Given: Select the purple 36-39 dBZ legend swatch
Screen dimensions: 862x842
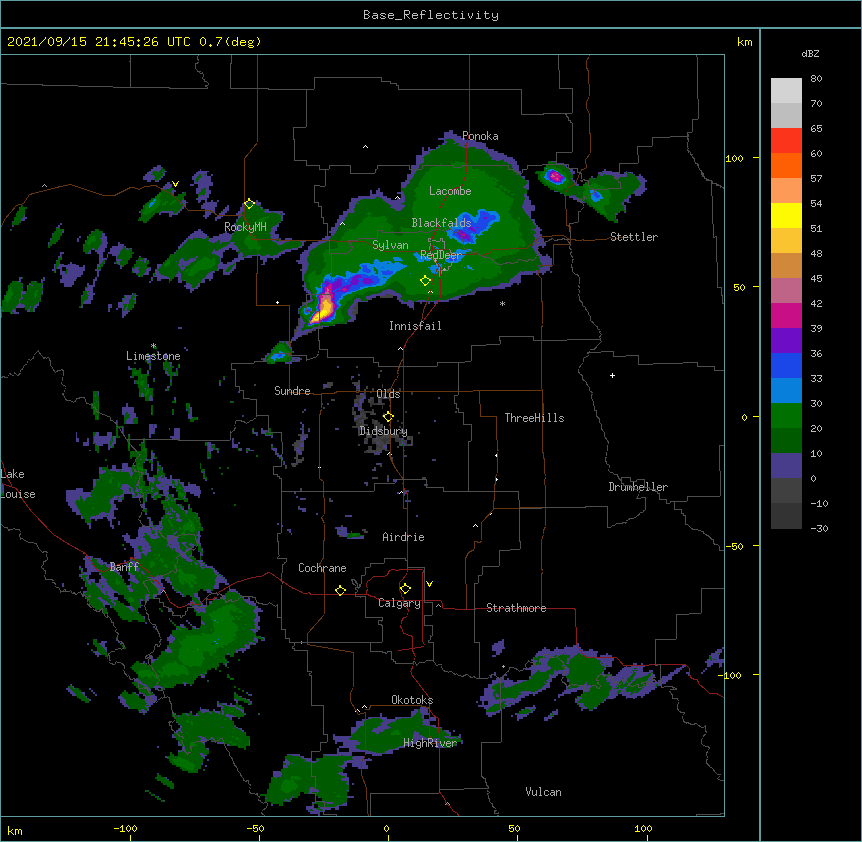Looking at the screenshot, I should (x=786, y=340).
